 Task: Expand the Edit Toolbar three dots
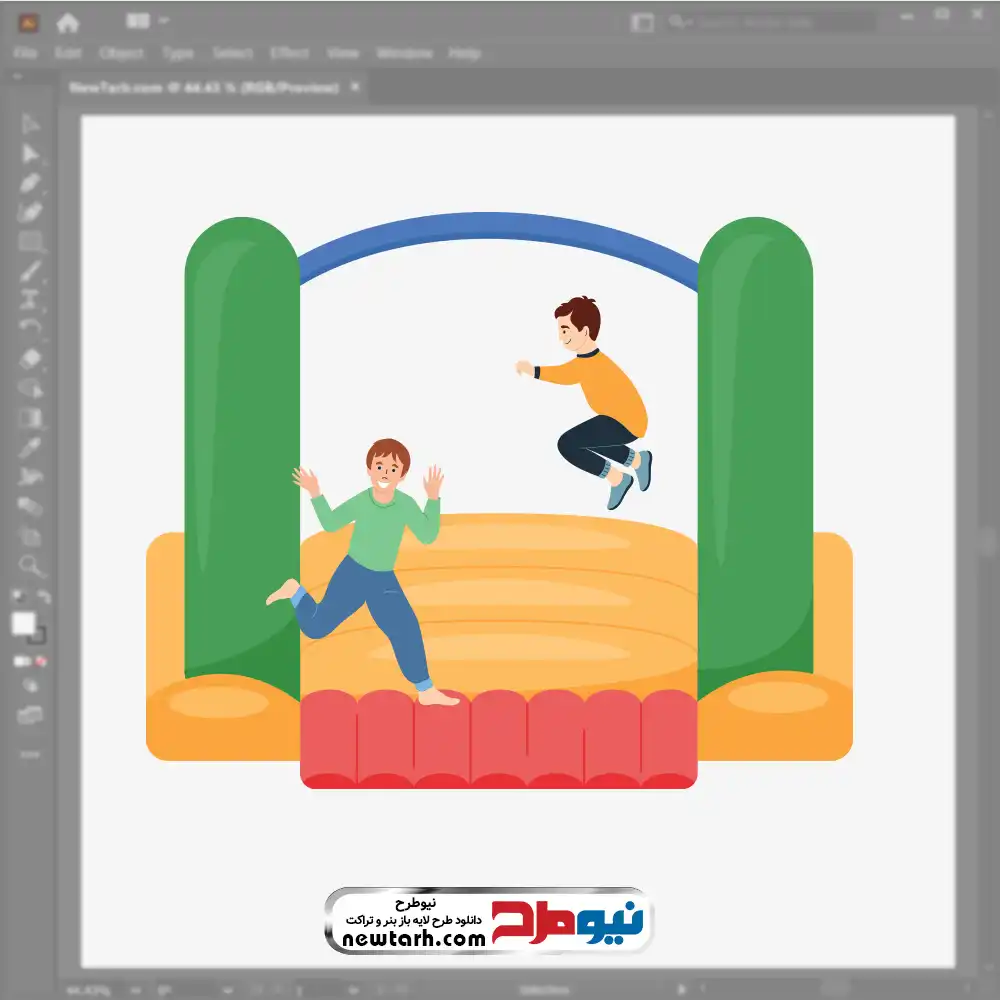tap(29, 754)
